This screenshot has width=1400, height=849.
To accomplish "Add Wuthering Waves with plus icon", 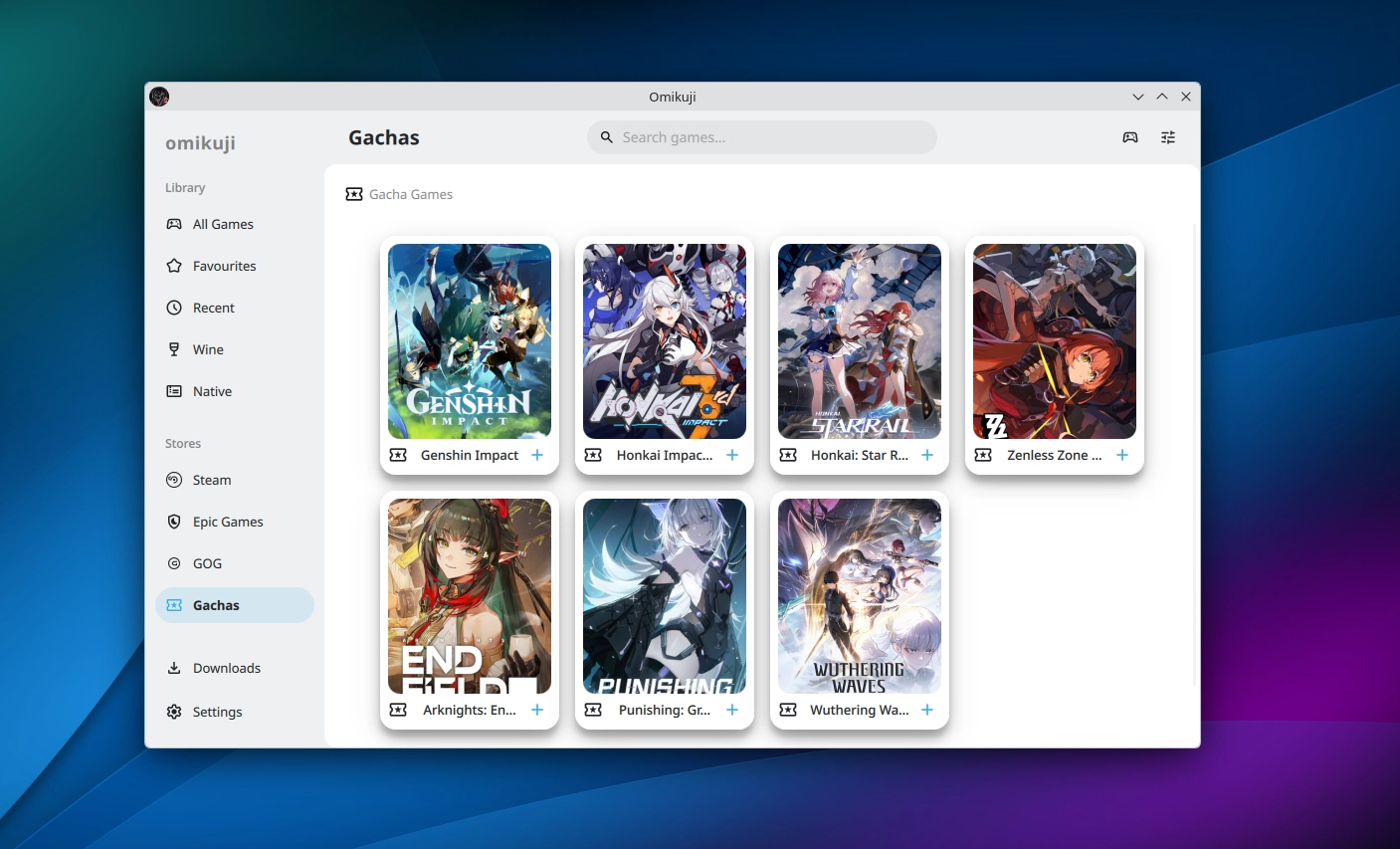I will (x=927, y=710).
